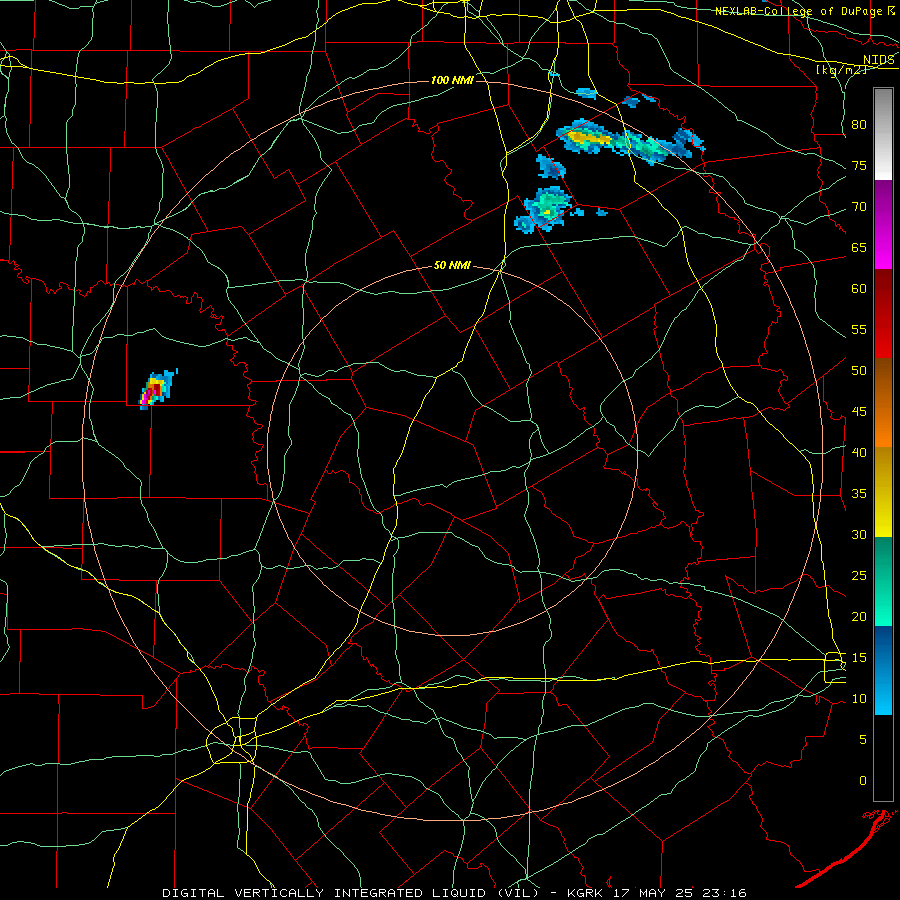Click the kg/m2 units label
900x900 pixels.
(841, 70)
